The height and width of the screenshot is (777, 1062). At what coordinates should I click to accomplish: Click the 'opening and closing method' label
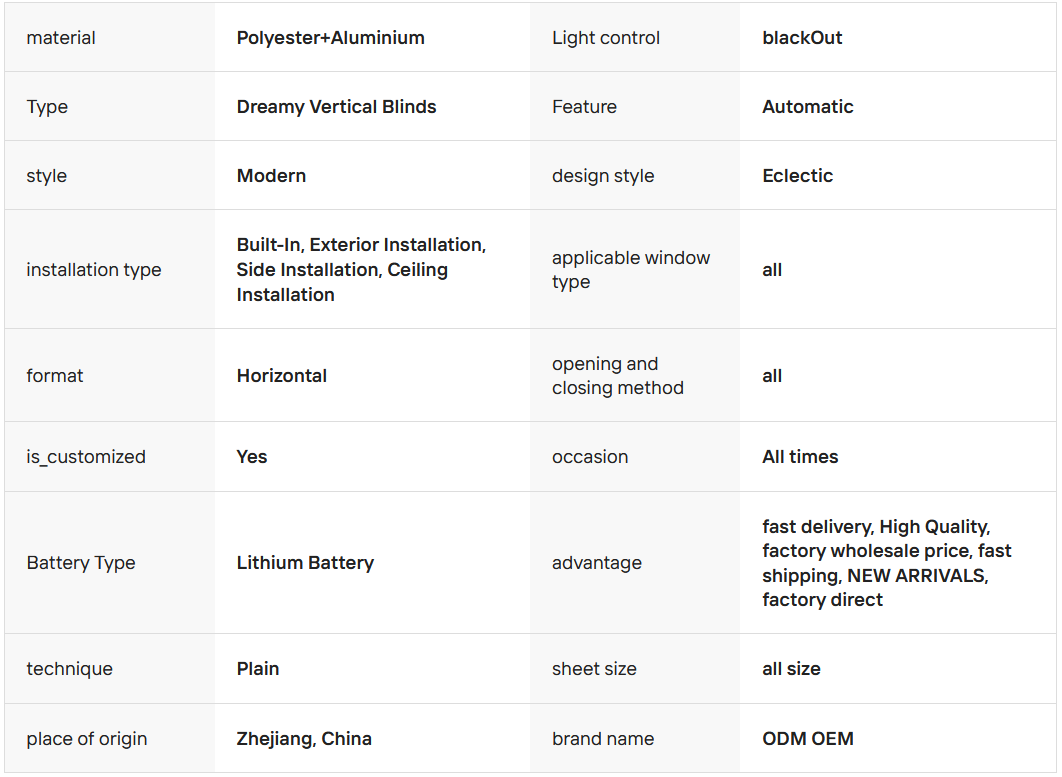point(618,376)
